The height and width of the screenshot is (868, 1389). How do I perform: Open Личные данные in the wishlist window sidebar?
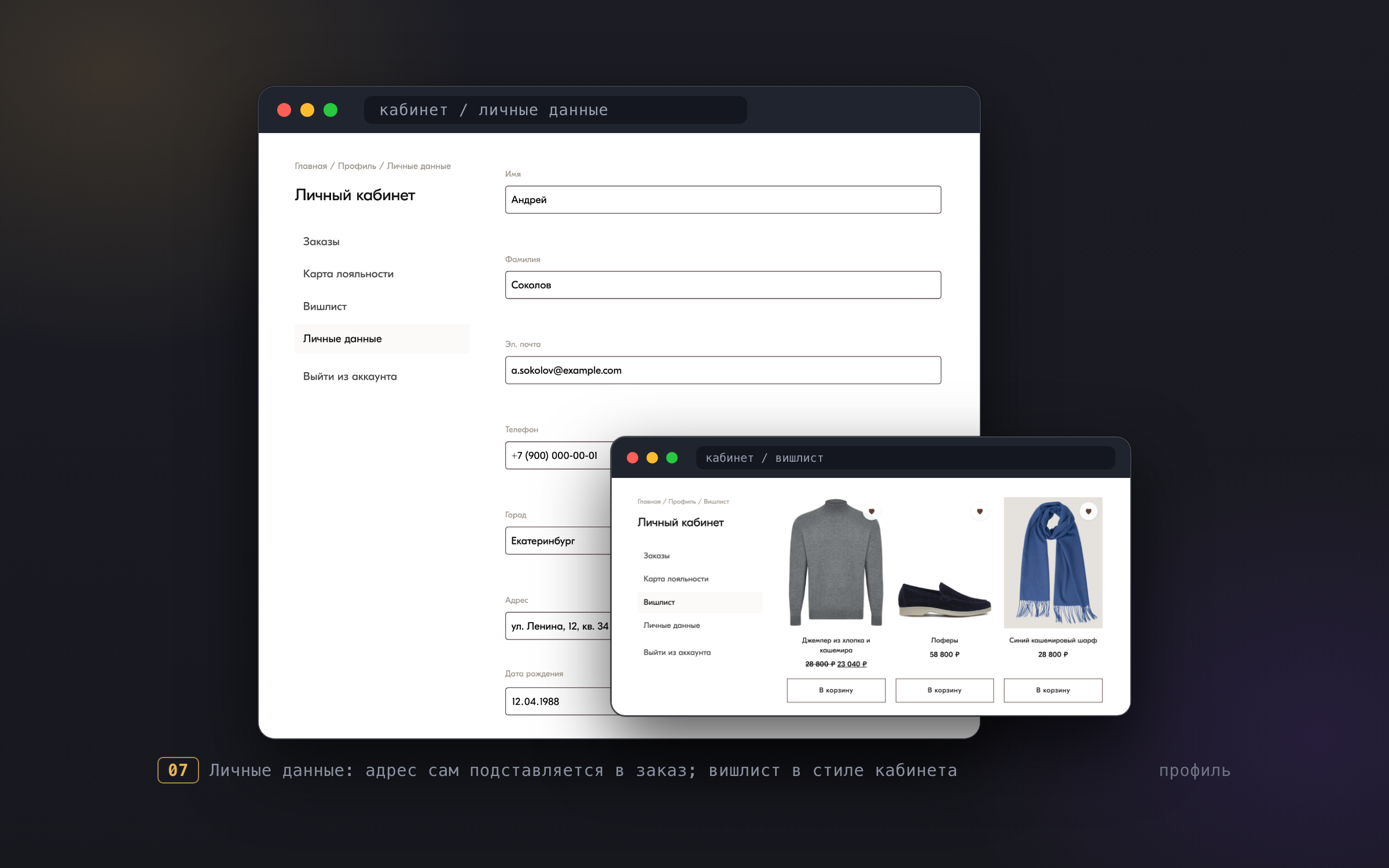coord(671,626)
